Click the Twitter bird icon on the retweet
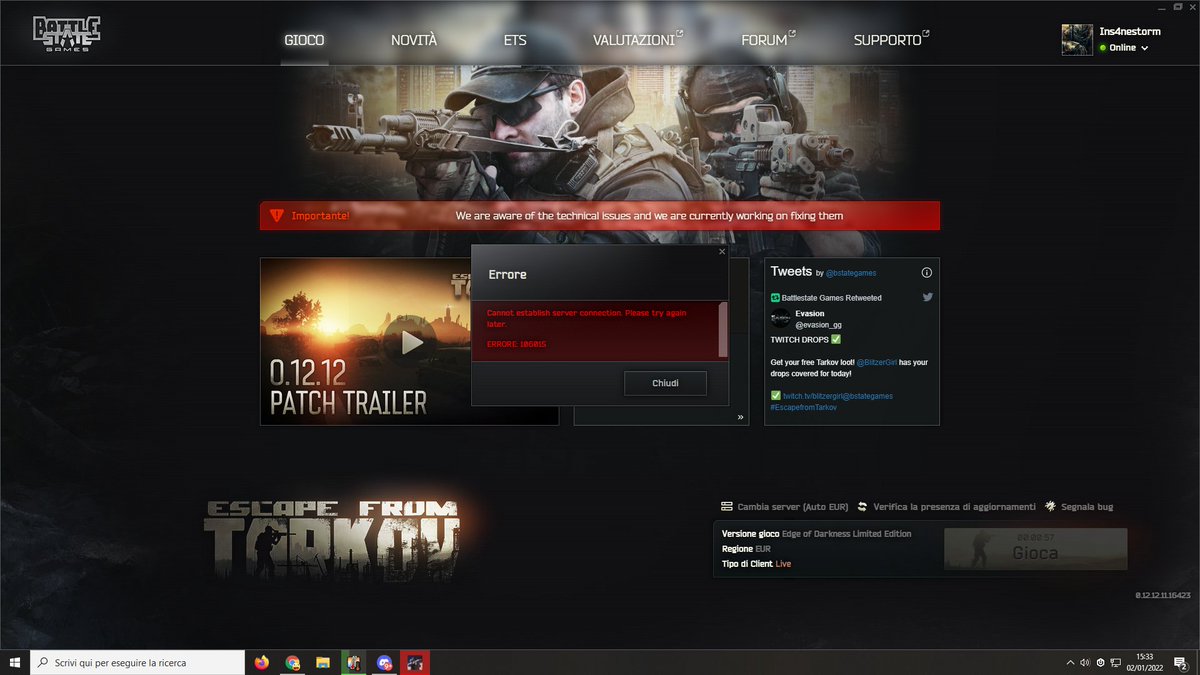 coord(927,297)
